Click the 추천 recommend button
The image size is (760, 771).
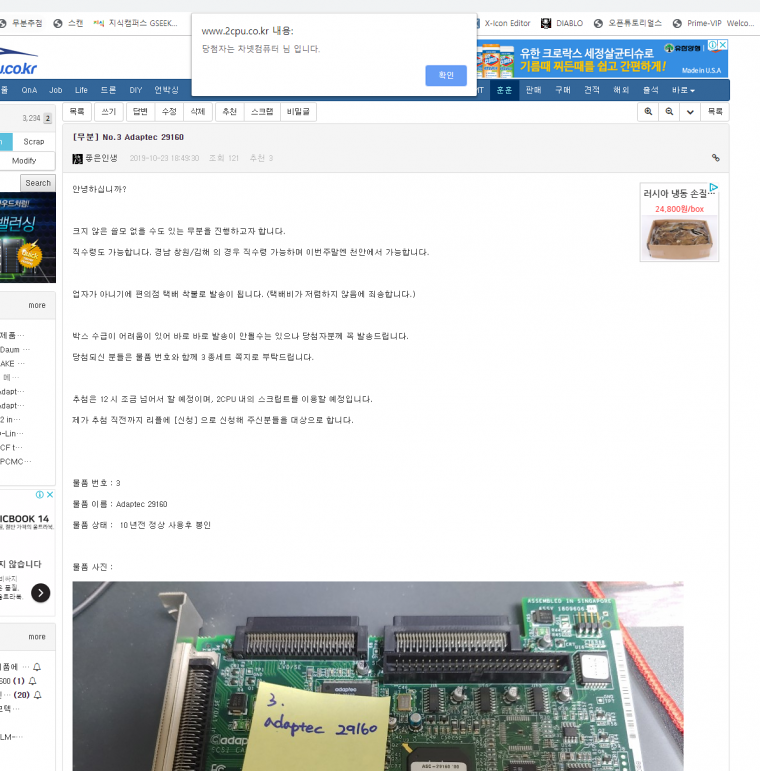tap(230, 112)
